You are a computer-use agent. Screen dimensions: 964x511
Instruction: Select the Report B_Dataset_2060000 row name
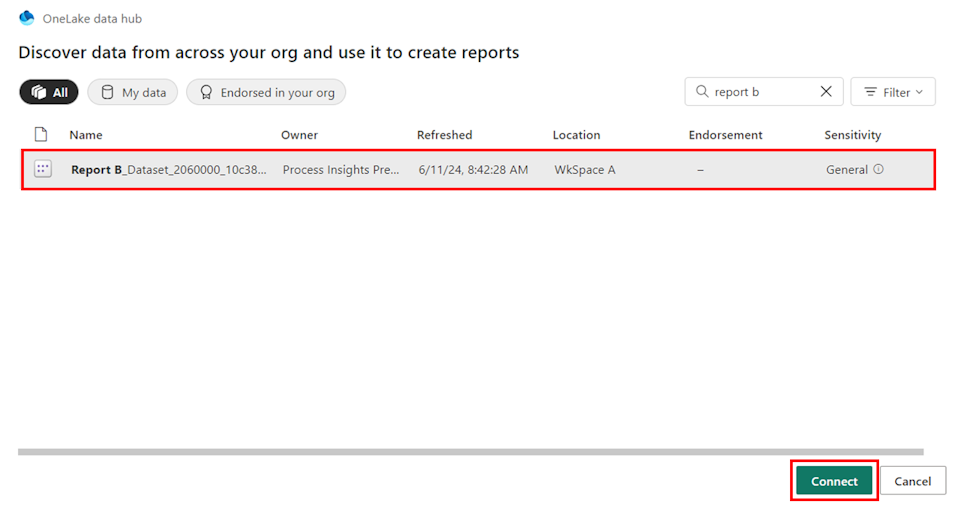coord(169,170)
